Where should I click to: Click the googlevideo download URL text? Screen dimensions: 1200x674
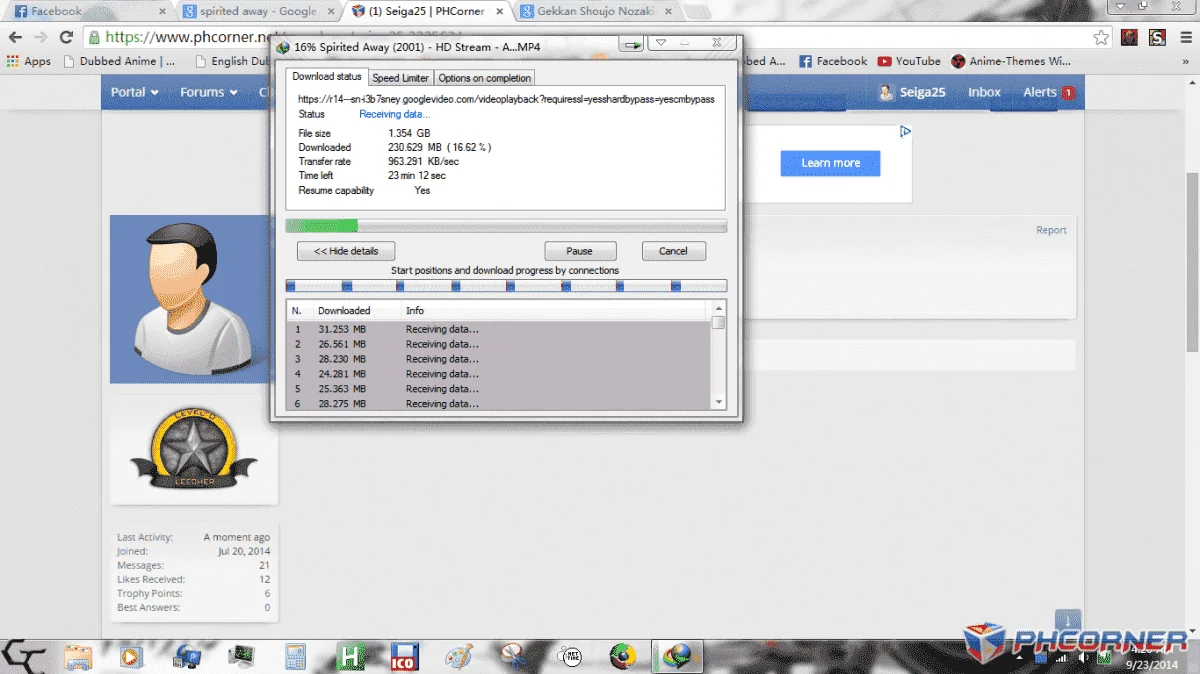point(506,99)
